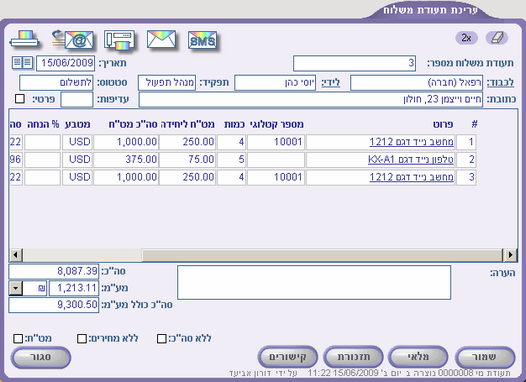The height and width of the screenshot is (382, 526).
Task: Send via SMS icon
Action: pos(203,40)
